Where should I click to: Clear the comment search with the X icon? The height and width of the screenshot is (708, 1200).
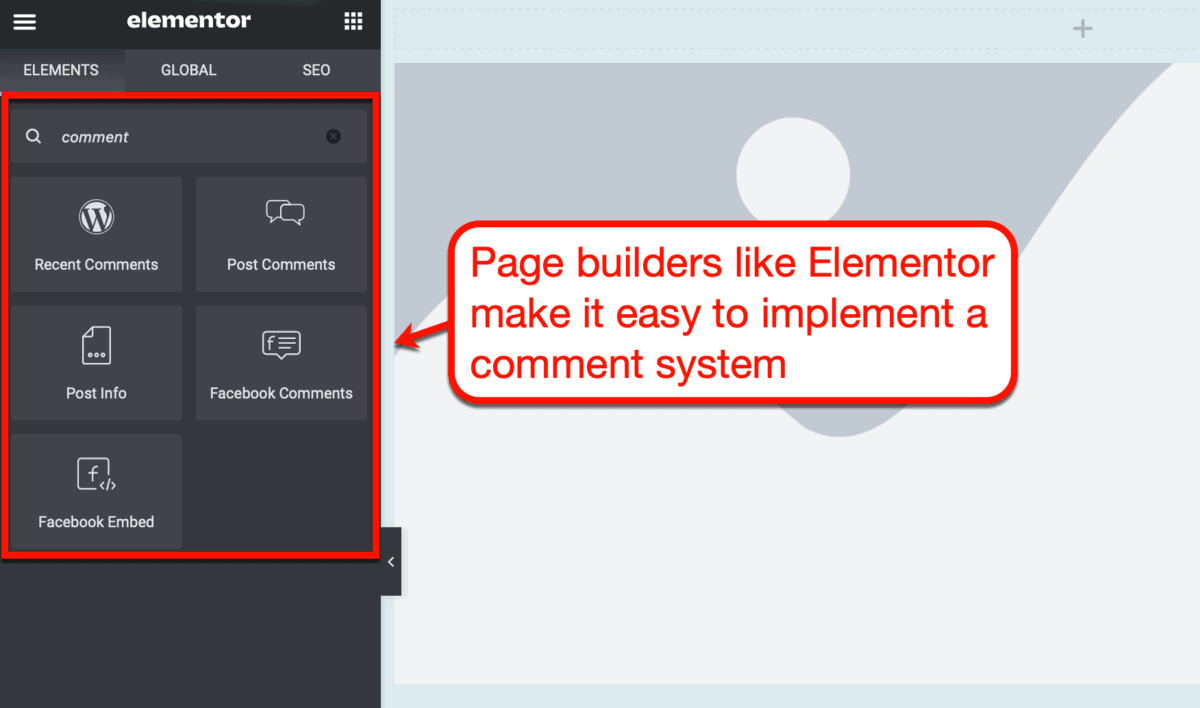click(x=333, y=136)
